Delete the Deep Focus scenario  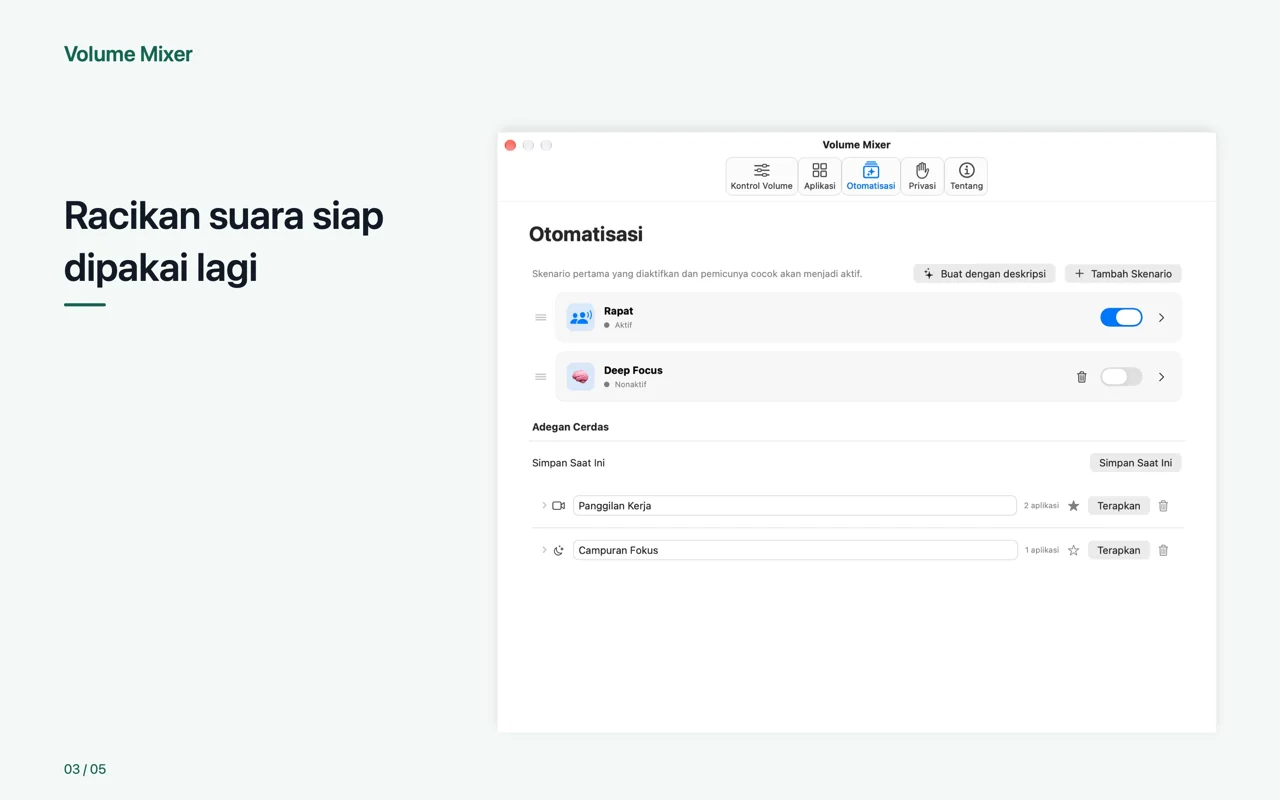(1081, 377)
